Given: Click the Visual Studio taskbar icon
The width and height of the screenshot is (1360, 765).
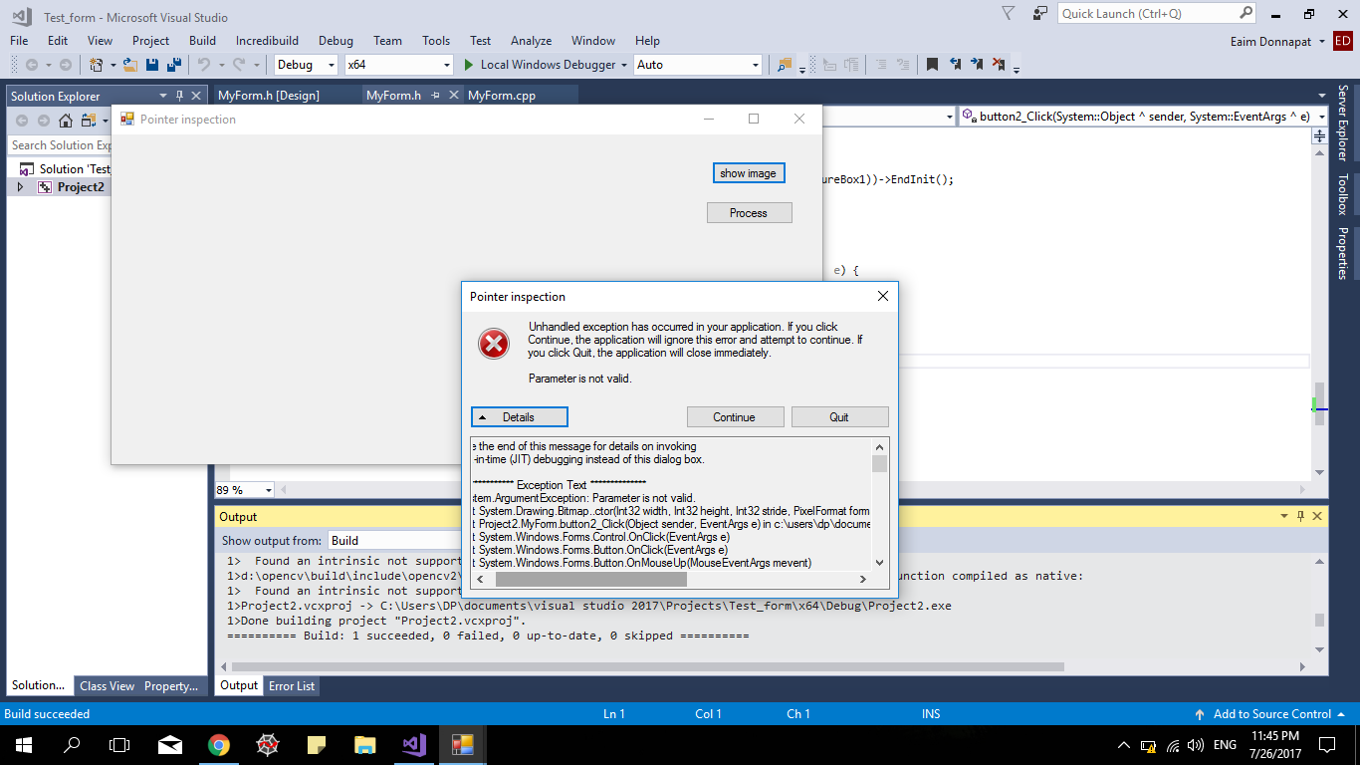Looking at the screenshot, I should coord(413,745).
